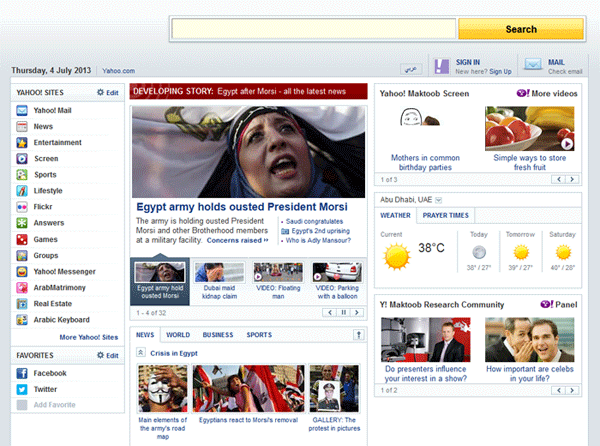Click the Sign Up link
600x446 pixels.
pos(500,72)
